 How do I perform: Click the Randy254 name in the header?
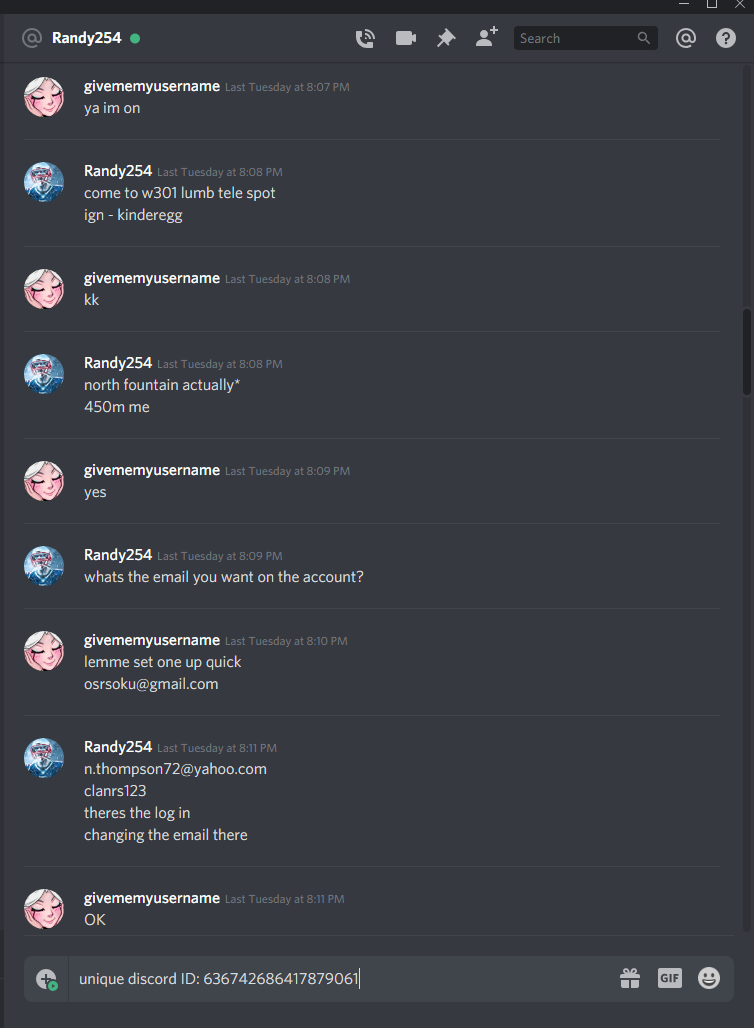coord(87,38)
